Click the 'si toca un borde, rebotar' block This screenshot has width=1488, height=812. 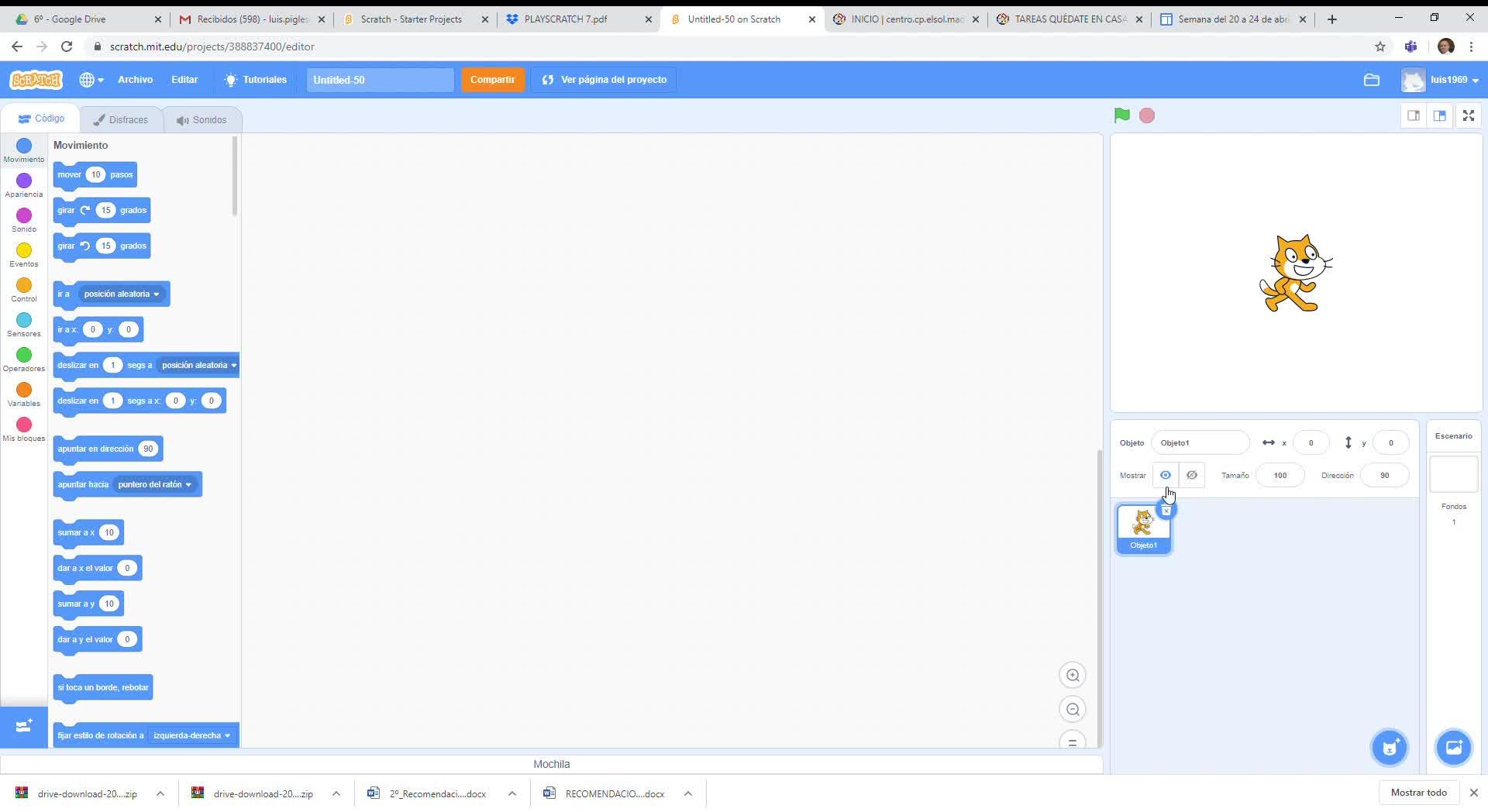click(102, 688)
